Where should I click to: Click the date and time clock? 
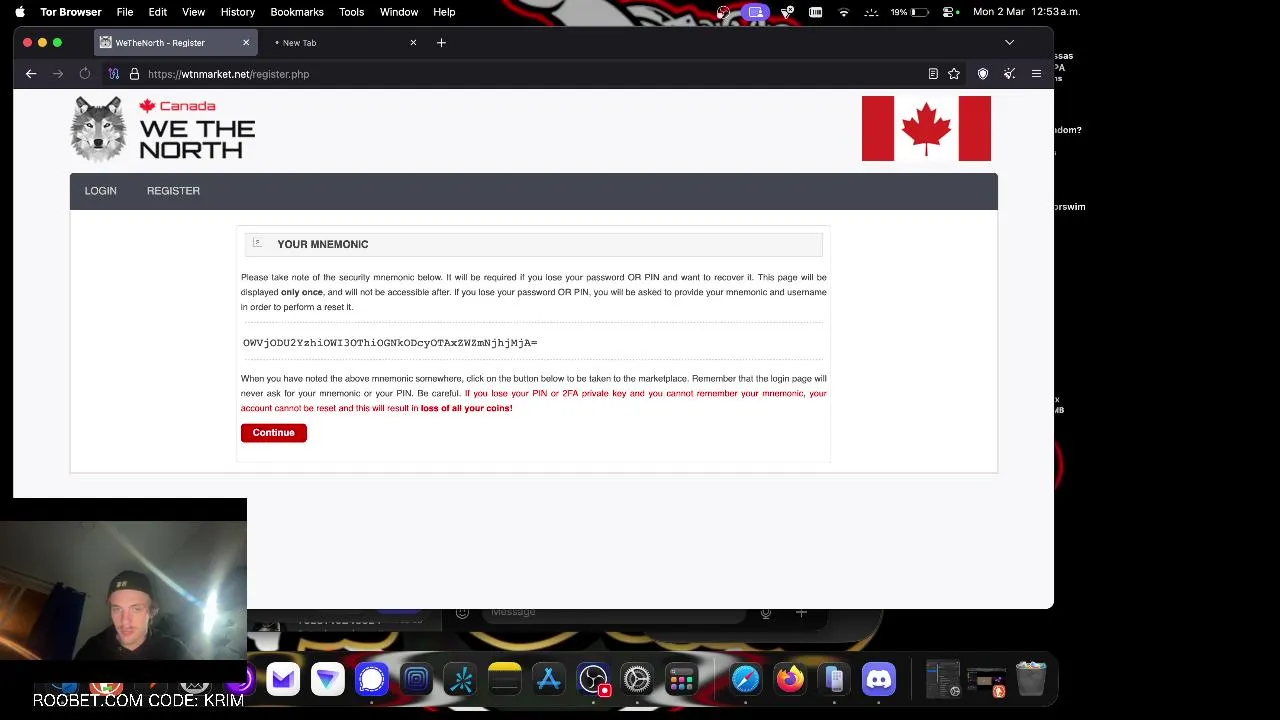pyautogui.click(x=1026, y=12)
